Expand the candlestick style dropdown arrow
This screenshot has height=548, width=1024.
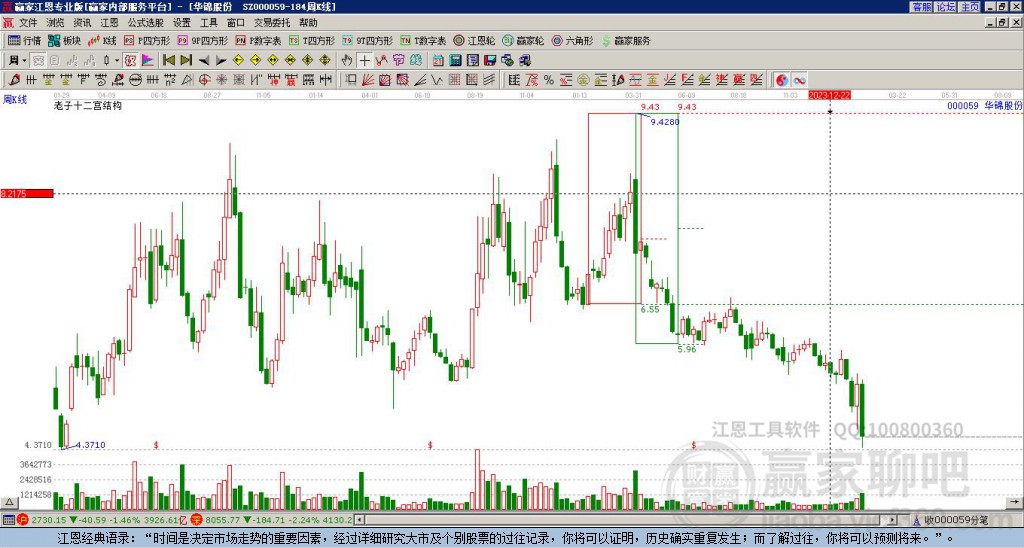click(x=116, y=60)
